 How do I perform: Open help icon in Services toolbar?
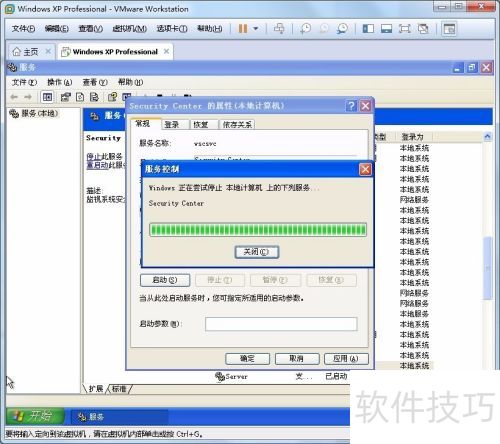coord(113,97)
